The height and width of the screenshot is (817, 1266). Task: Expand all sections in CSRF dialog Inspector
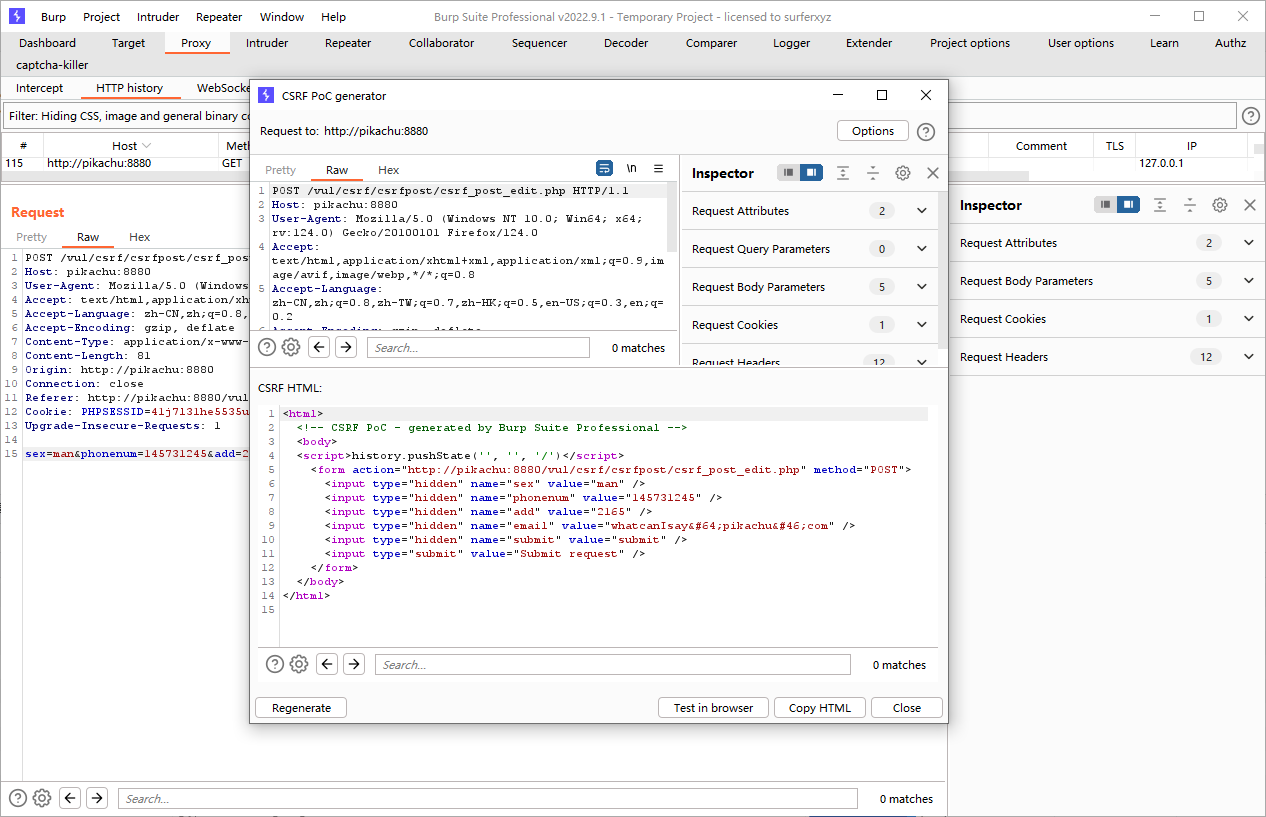pos(843,173)
